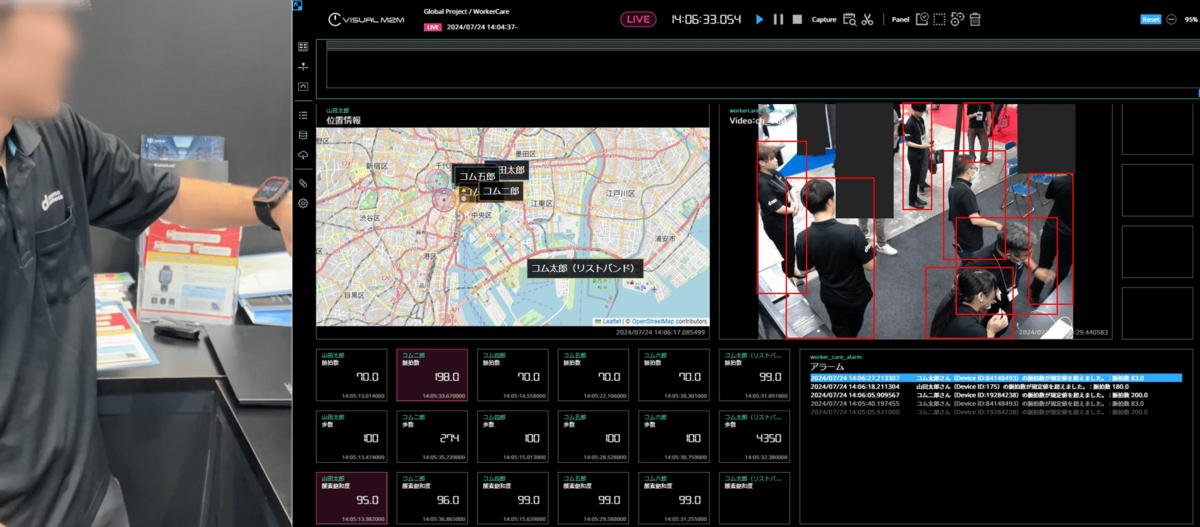The image size is (1200, 527).
Task: Click the 14:06:33.054 clock display
Action: pos(706,19)
